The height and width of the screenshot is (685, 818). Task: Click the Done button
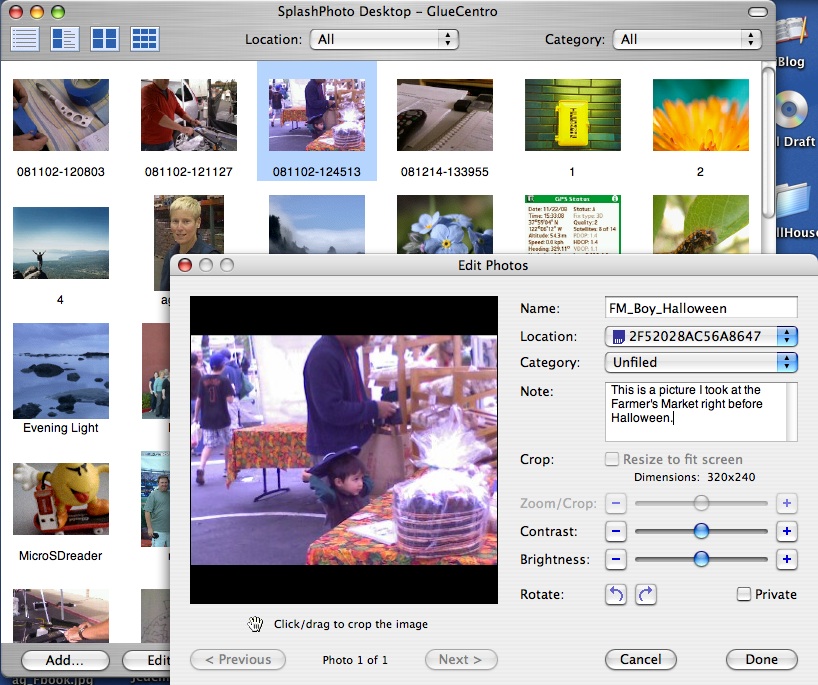(761, 659)
